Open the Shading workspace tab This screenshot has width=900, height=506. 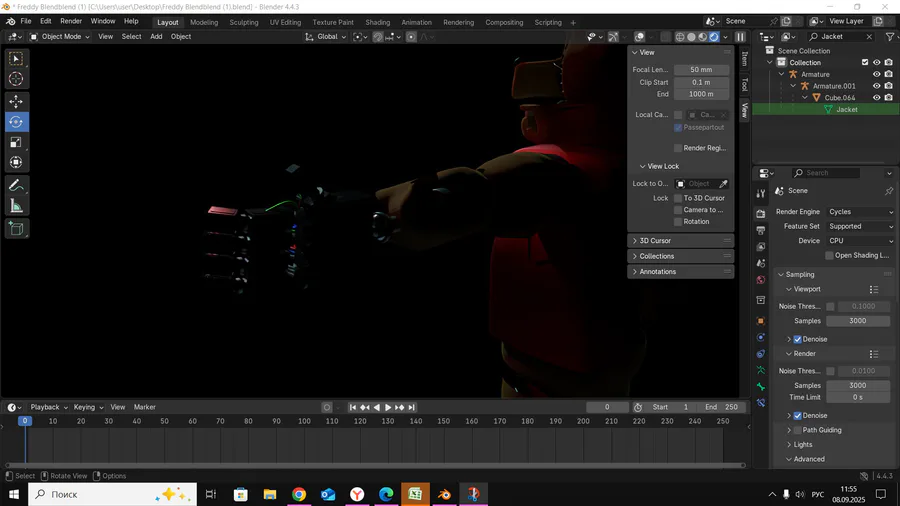click(378, 22)
